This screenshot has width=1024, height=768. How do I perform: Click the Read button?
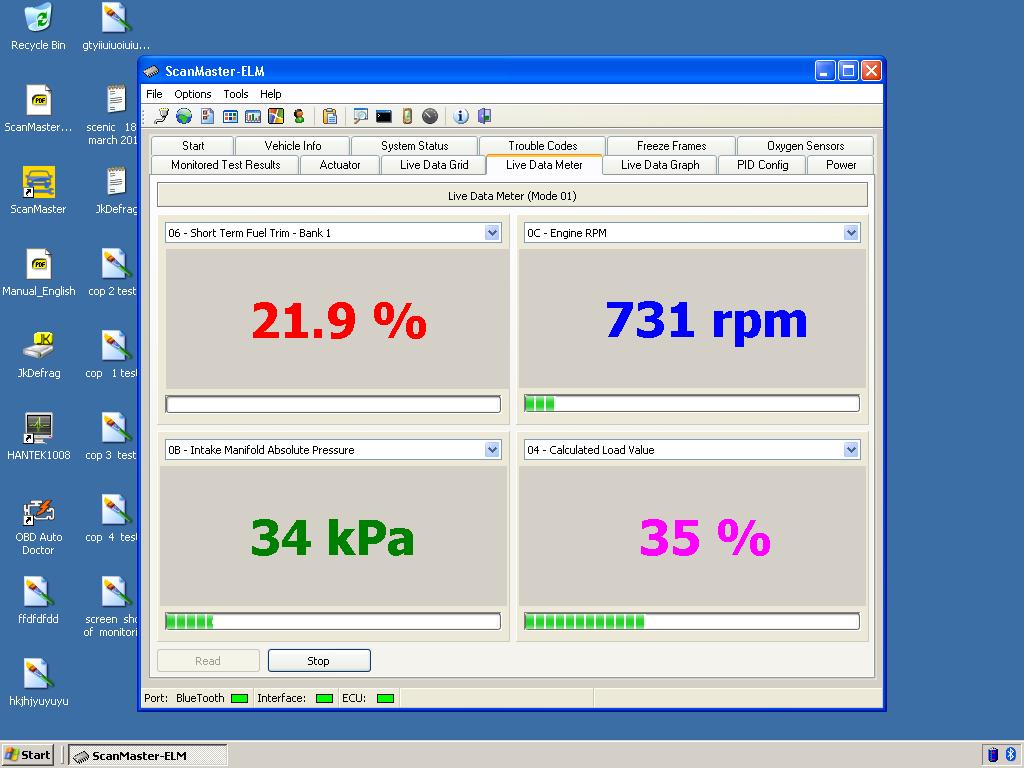[208, 660]
